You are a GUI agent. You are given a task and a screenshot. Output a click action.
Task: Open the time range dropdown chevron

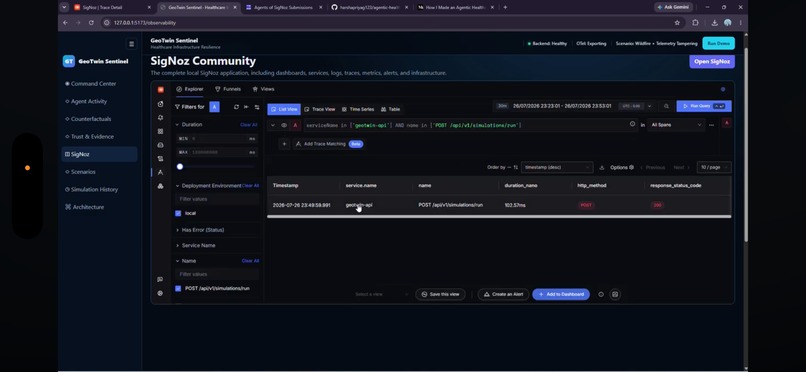[x=649, y=106]
